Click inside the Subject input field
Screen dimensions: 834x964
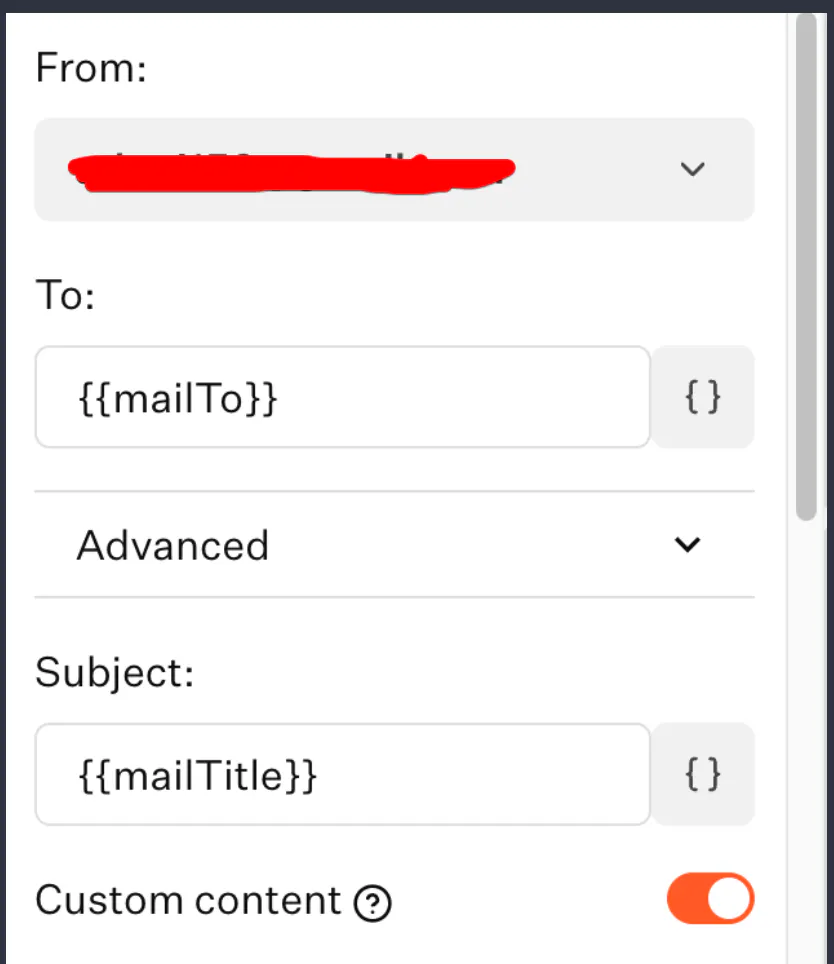[480, 774]
